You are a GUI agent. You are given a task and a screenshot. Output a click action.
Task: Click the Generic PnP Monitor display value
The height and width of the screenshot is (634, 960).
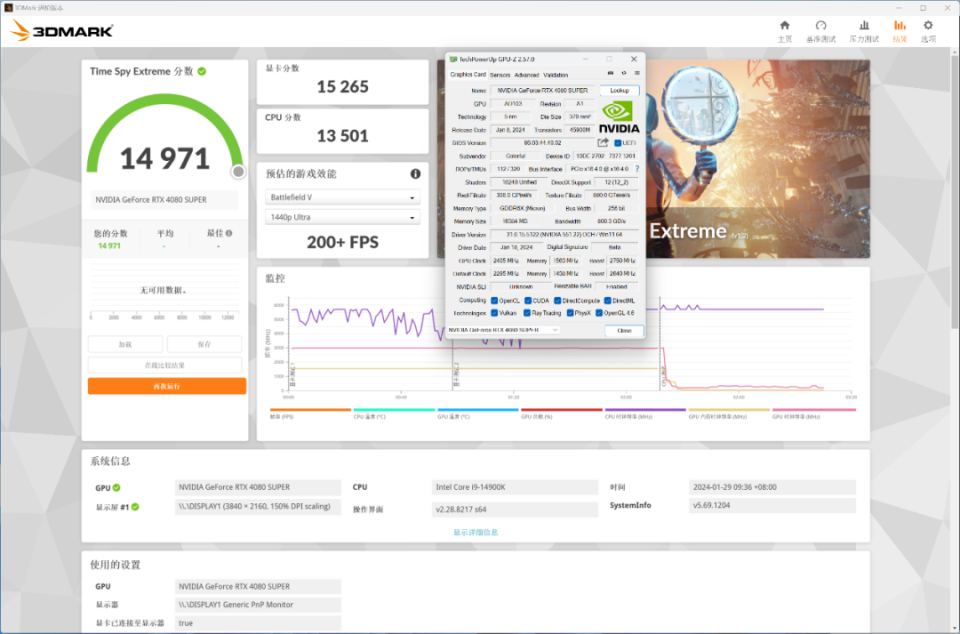[258, 605]
